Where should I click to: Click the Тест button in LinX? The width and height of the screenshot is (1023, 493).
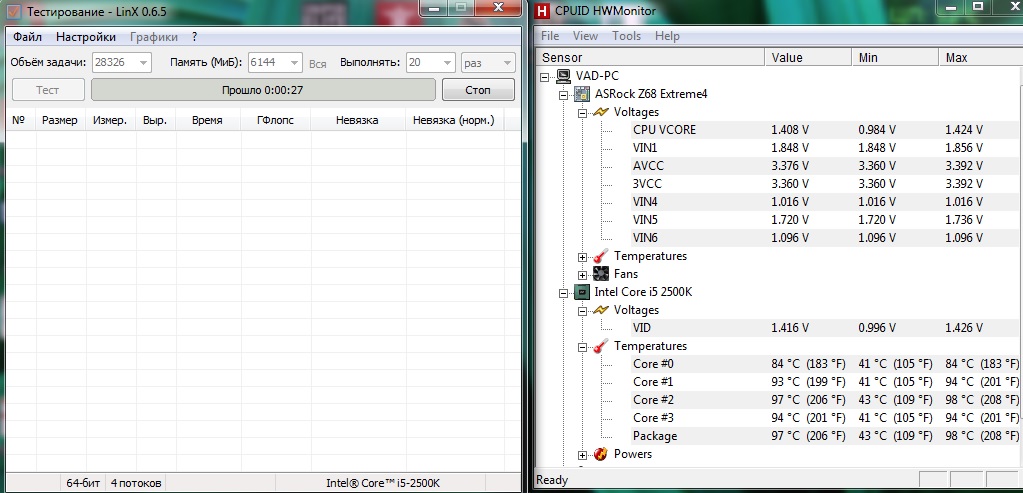coord(48,90)
